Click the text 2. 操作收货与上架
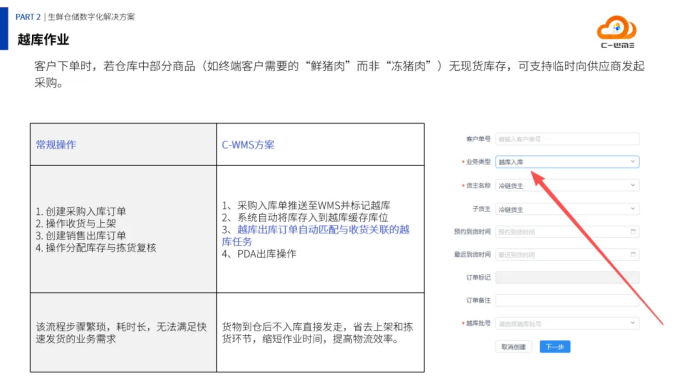The image size is (692, 390). tap(76, 223)
